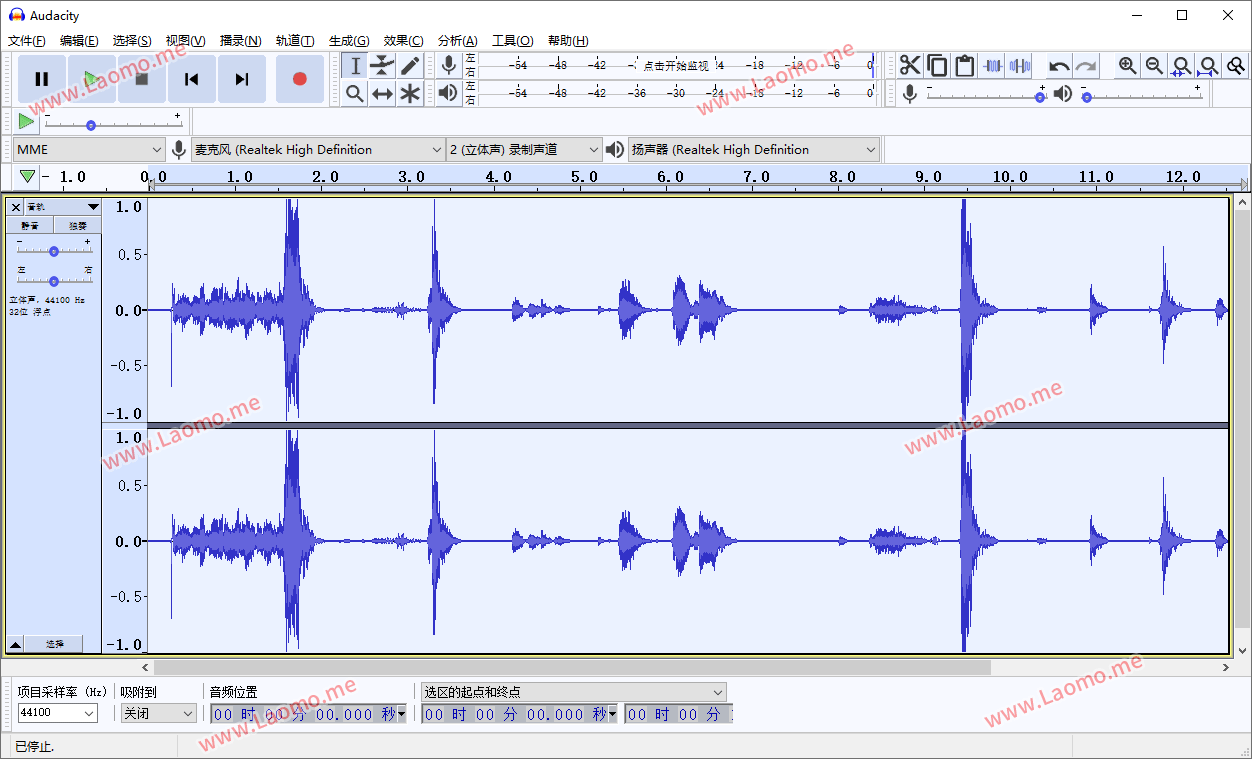Select the Zoom (magnifier) tool

(355, 93)
